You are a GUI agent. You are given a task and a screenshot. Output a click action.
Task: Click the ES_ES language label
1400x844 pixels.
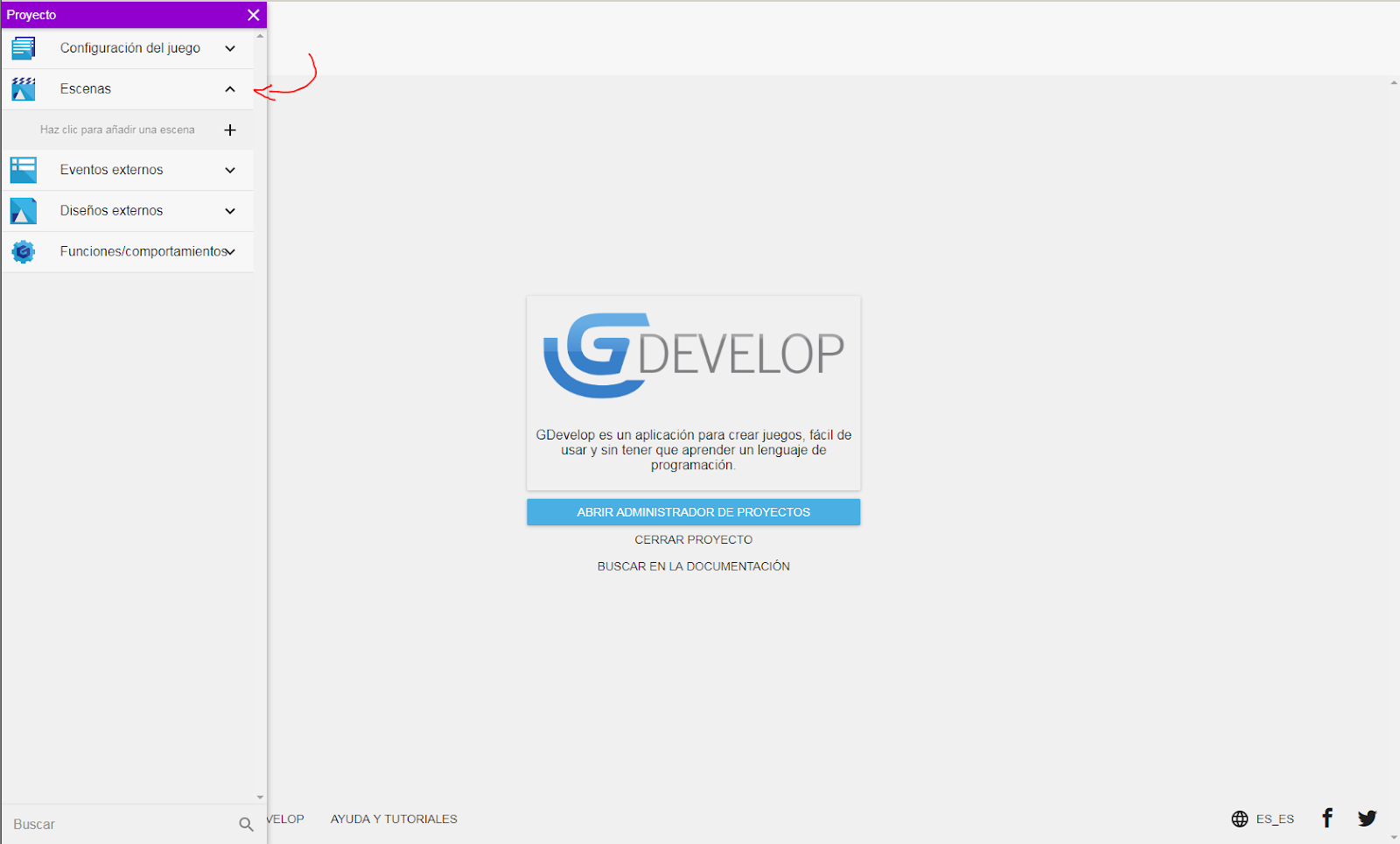[x=1274, y=819]
